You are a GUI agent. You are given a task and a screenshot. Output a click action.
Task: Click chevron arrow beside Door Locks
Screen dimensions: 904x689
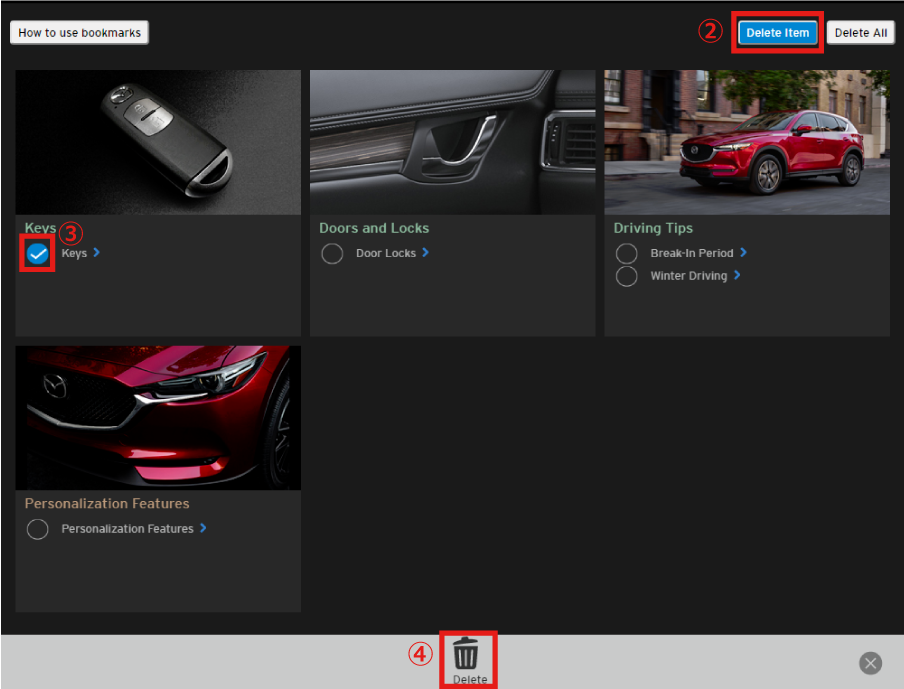point(425,253)
